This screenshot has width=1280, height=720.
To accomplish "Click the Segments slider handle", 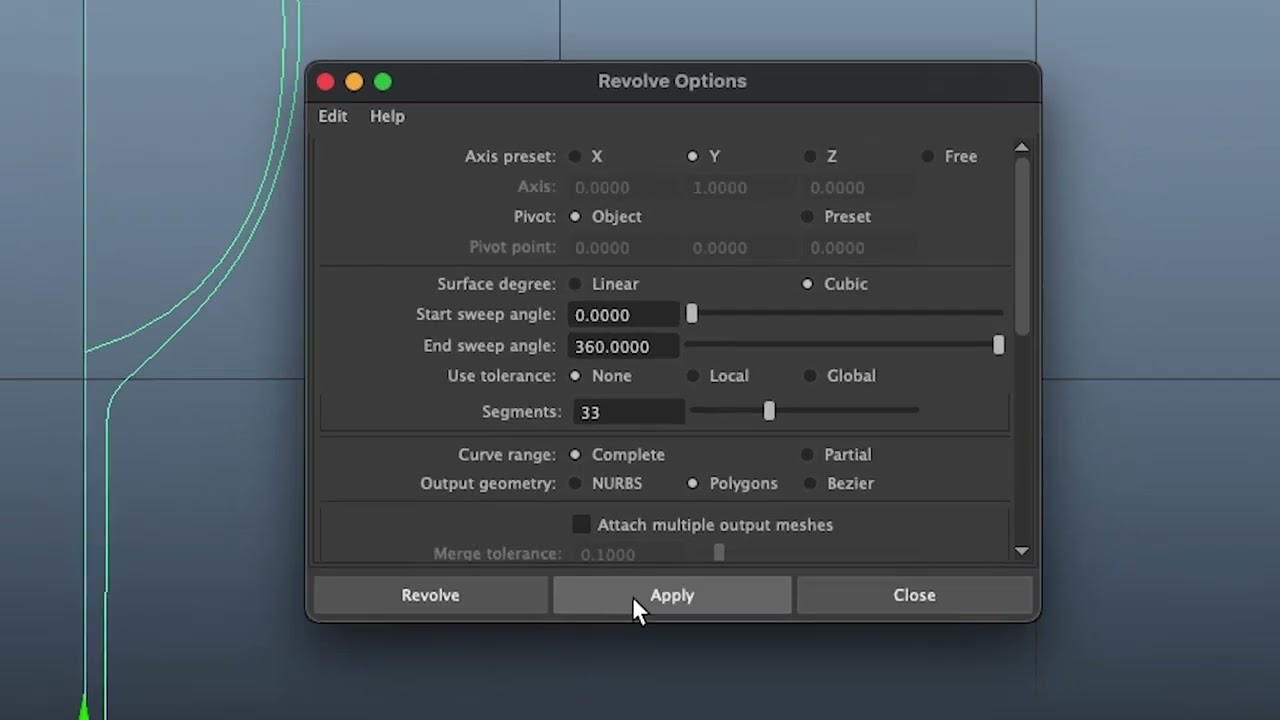I will (769, 411).
